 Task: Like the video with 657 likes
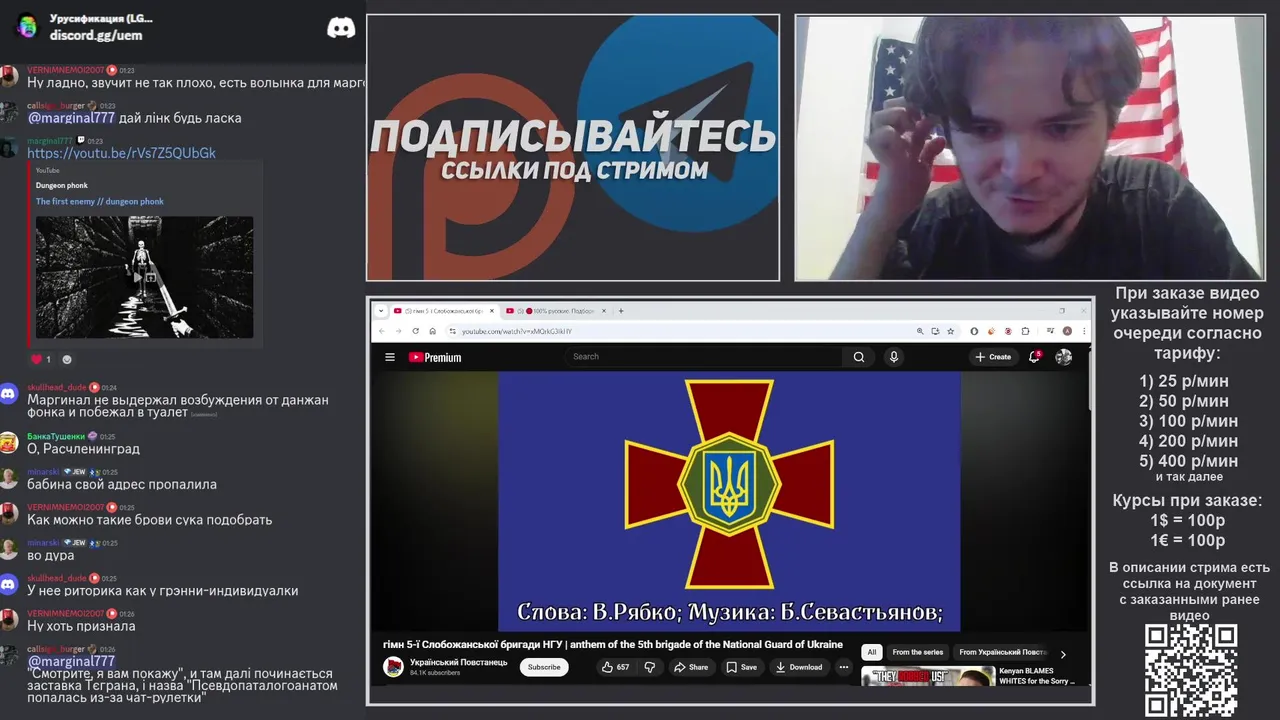point(615,667)
